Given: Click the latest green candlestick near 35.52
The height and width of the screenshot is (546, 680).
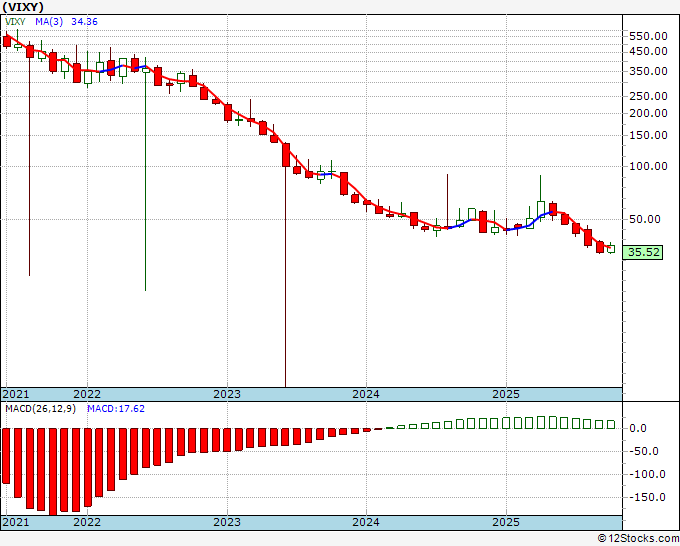Looking at the screenshot, I should click(611, 248).
